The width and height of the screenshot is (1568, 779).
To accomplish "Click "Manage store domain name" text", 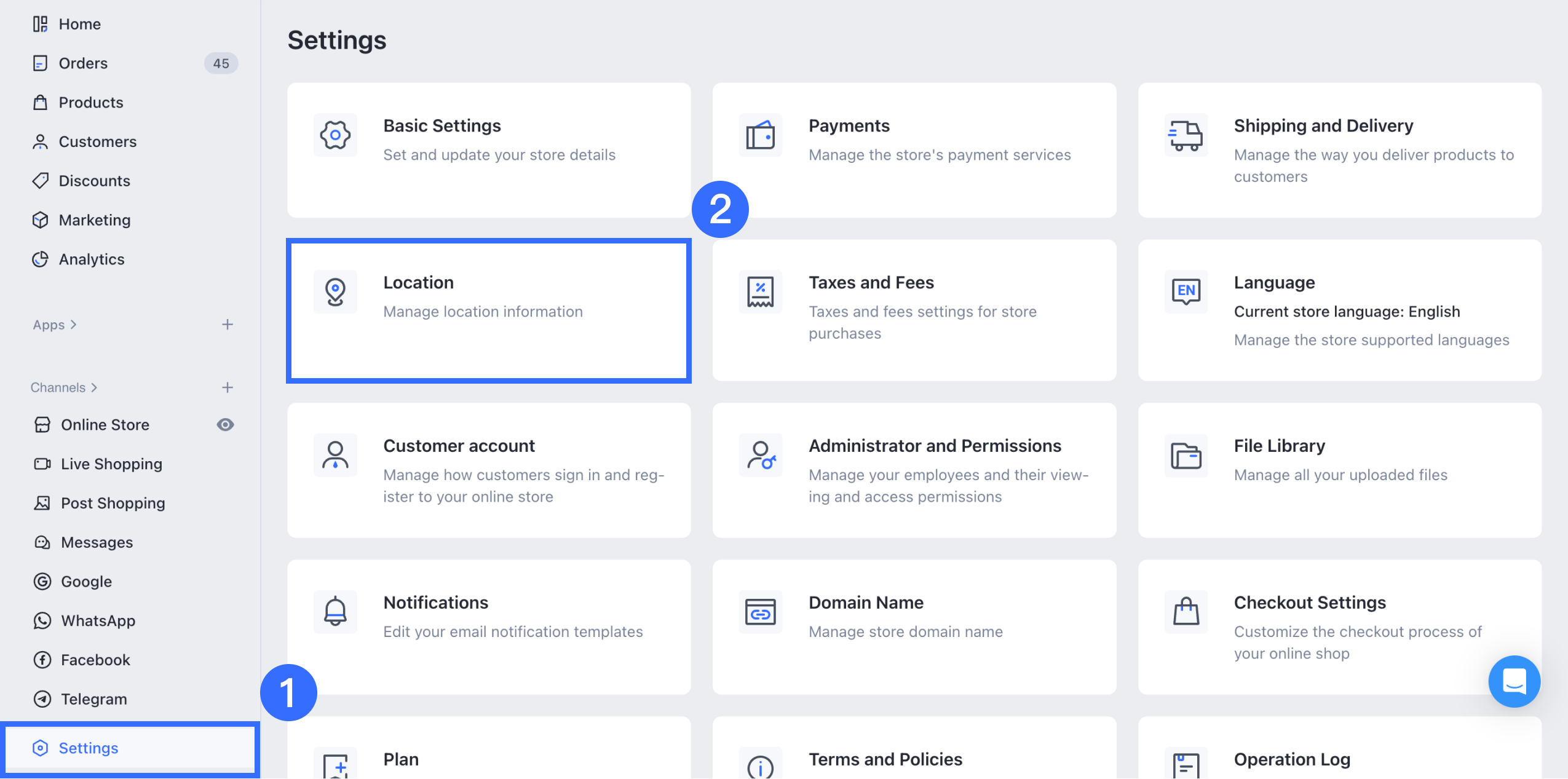I will [x=906, y=632].
